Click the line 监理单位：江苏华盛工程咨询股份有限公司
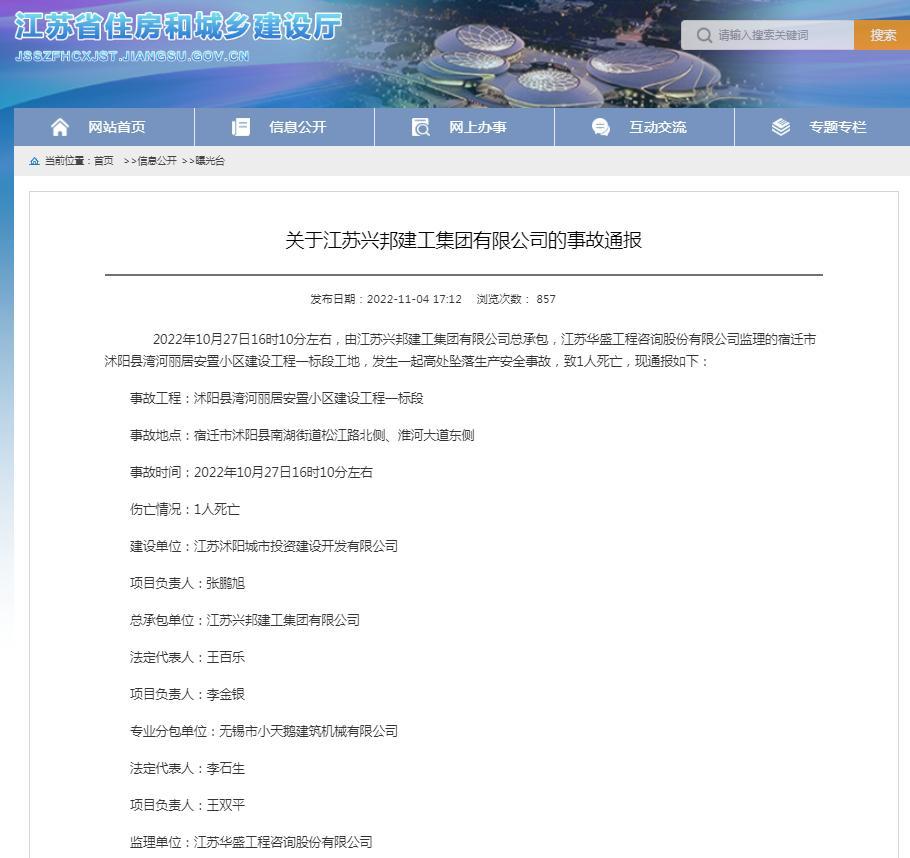 tap(251, 842)
